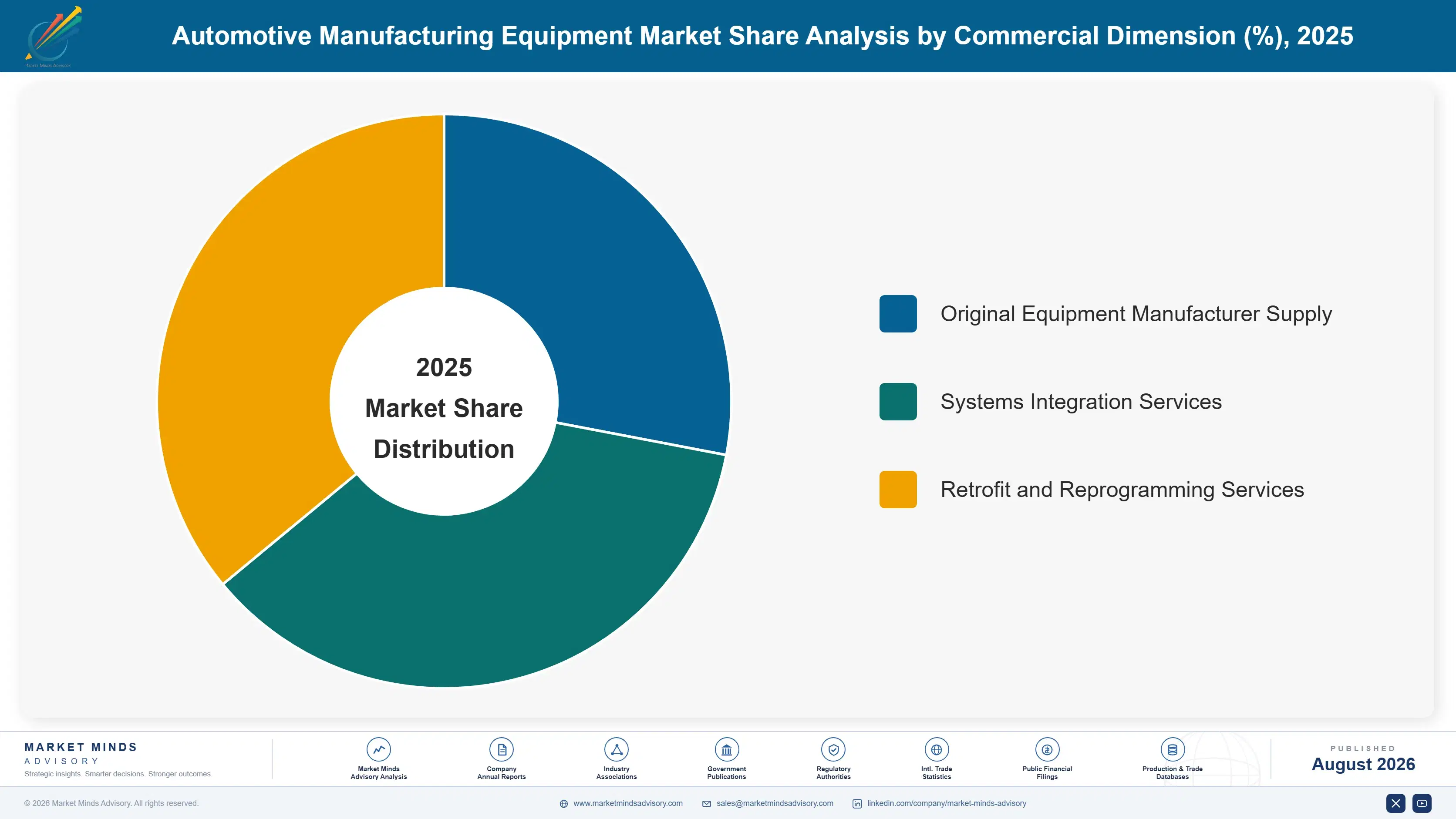
Task: Click the email envelope icon in footer
Action: [707, 804]
